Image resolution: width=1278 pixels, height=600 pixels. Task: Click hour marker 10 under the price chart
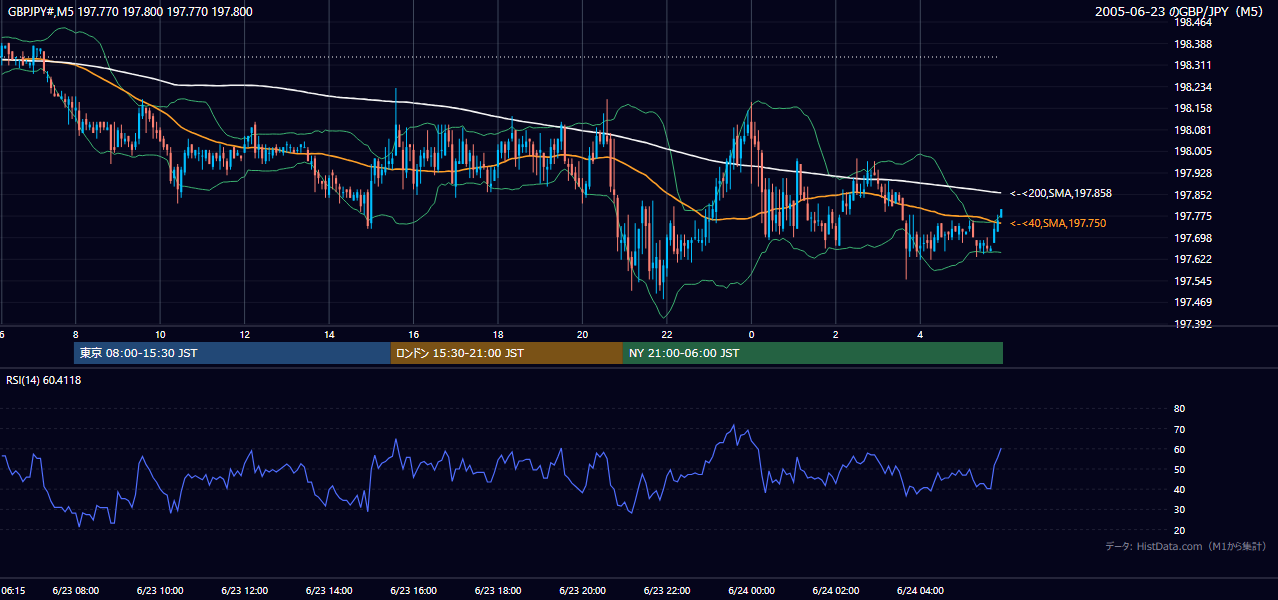click(160, 335)
